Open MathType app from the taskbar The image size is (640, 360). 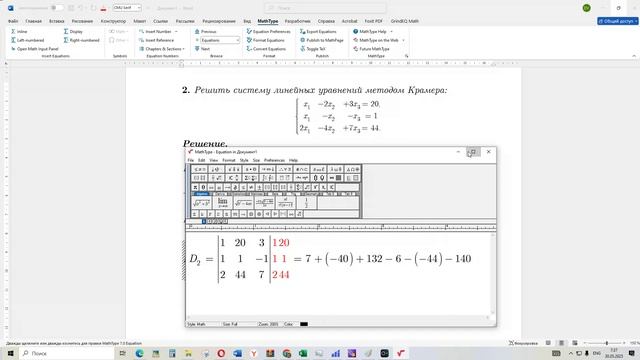coord(400,353)
